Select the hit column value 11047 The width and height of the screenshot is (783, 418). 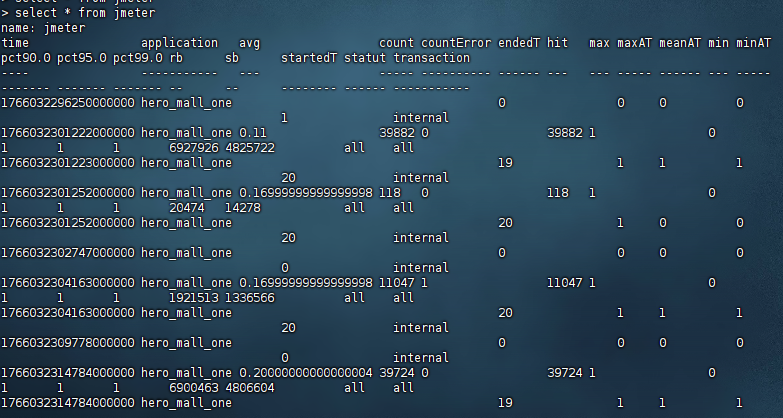coord(564,283)
